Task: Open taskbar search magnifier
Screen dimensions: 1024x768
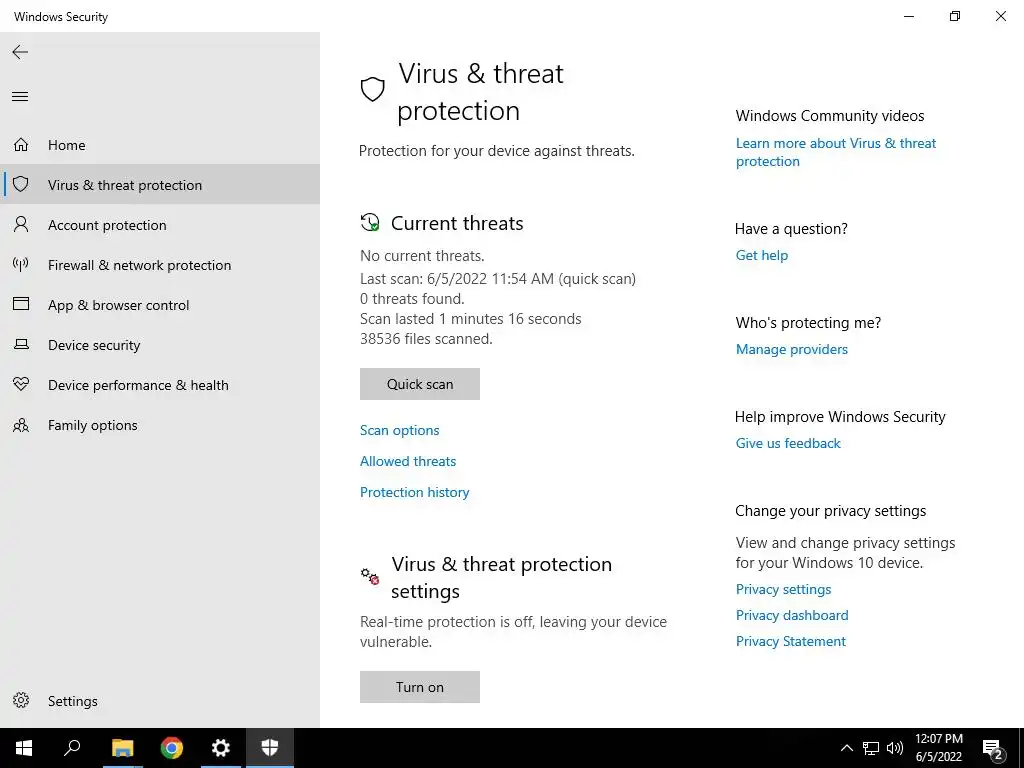Action: tap(72, 748)
